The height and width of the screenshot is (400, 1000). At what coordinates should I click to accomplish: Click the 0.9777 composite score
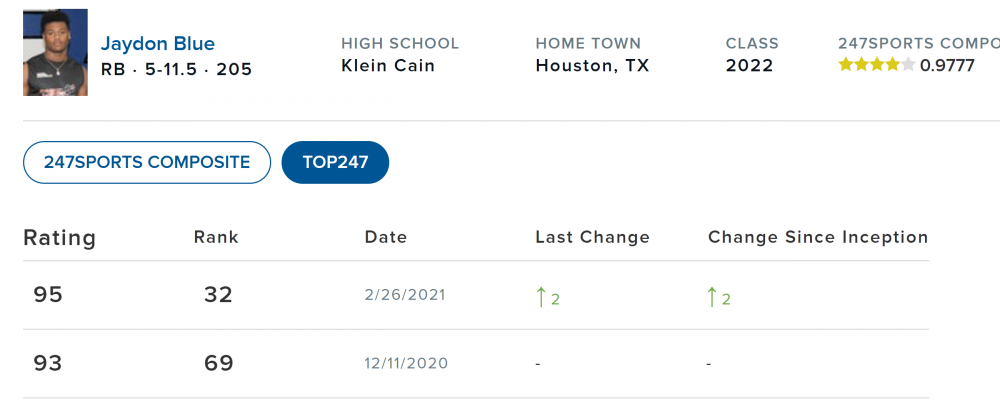[x=947, y=66]
